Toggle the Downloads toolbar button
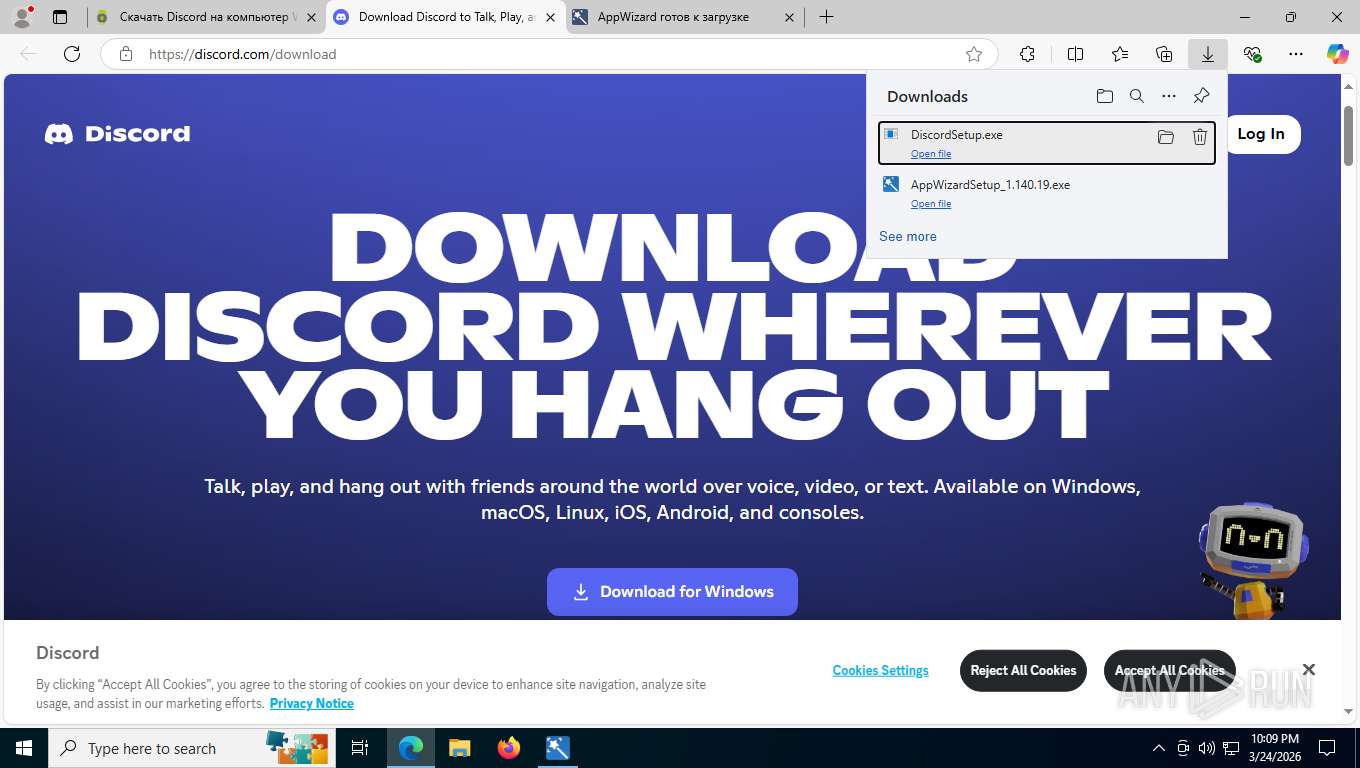The image size is (1360, 768). click(1208, 54)
